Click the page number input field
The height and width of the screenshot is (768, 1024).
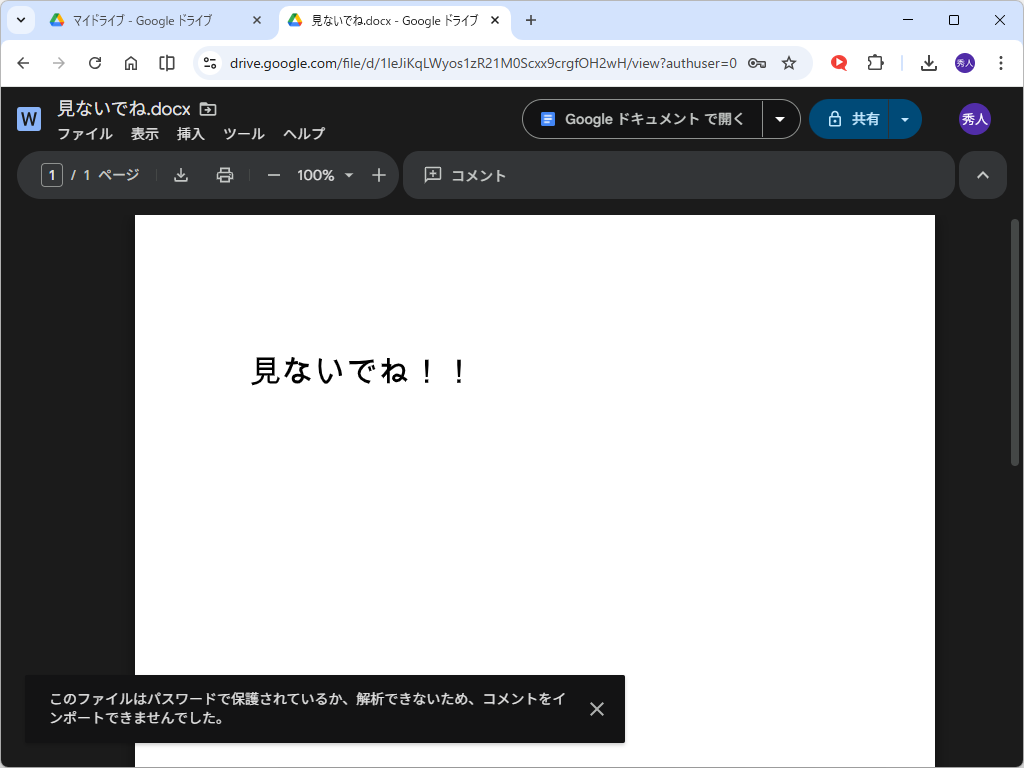pyautogui.click(x=50, y=175)
